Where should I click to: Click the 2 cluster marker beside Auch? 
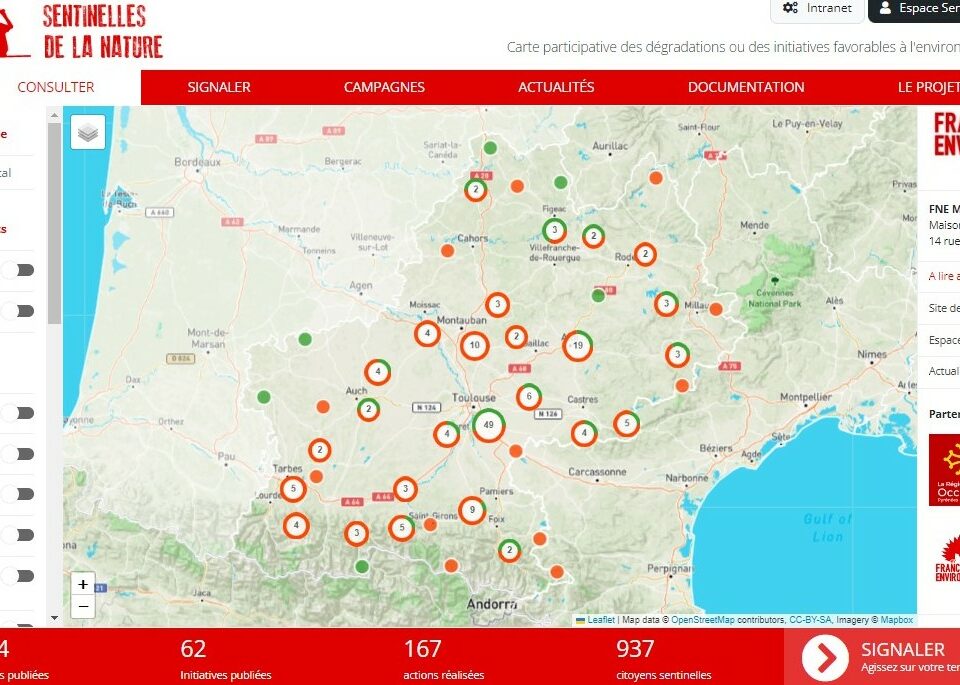369,410
